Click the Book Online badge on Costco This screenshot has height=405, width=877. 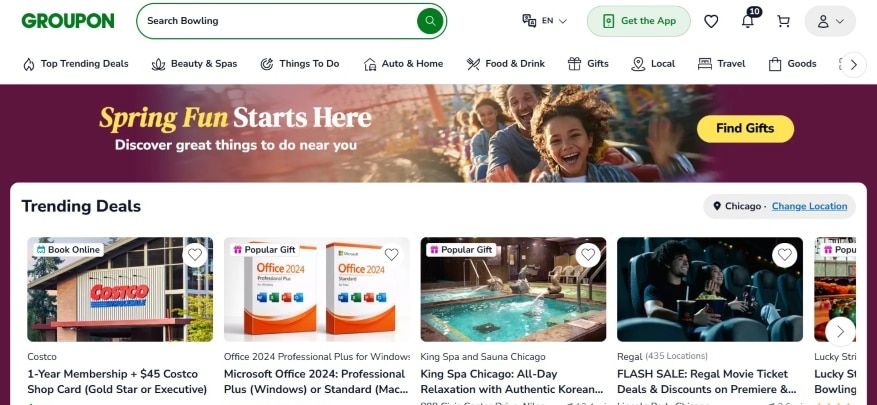[68, 249]
